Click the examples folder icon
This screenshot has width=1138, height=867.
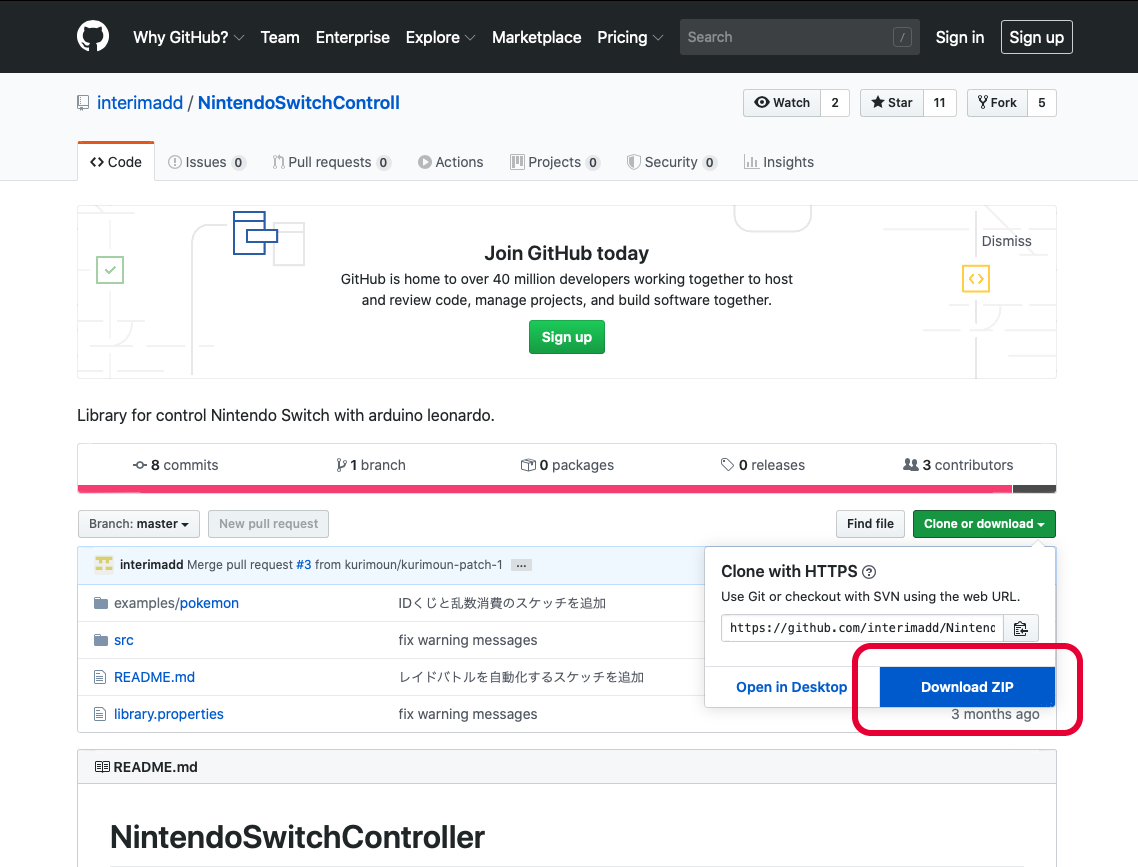101,603
